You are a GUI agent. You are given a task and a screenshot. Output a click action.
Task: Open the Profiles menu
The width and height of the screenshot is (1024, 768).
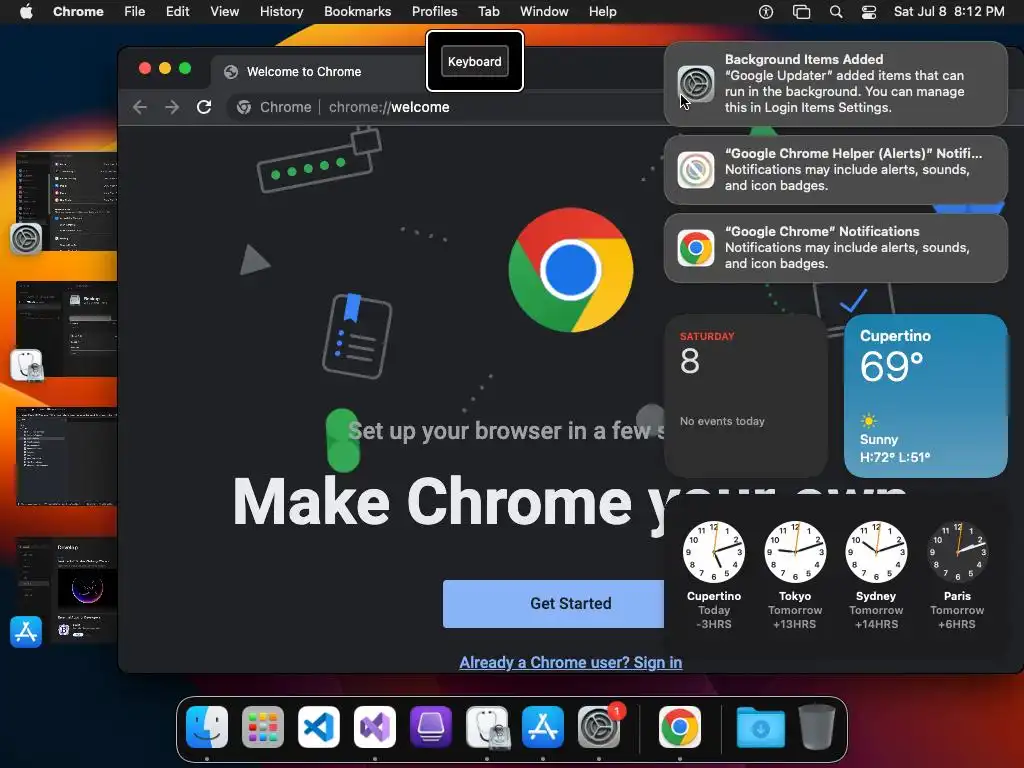point(434,12)
